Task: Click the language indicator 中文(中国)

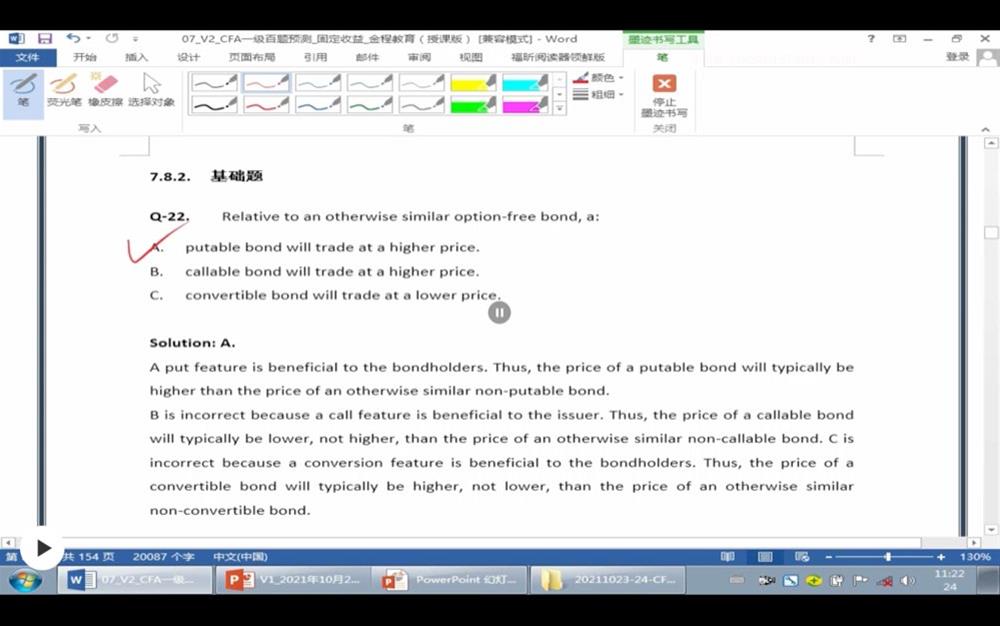Action: coord(240,557)
